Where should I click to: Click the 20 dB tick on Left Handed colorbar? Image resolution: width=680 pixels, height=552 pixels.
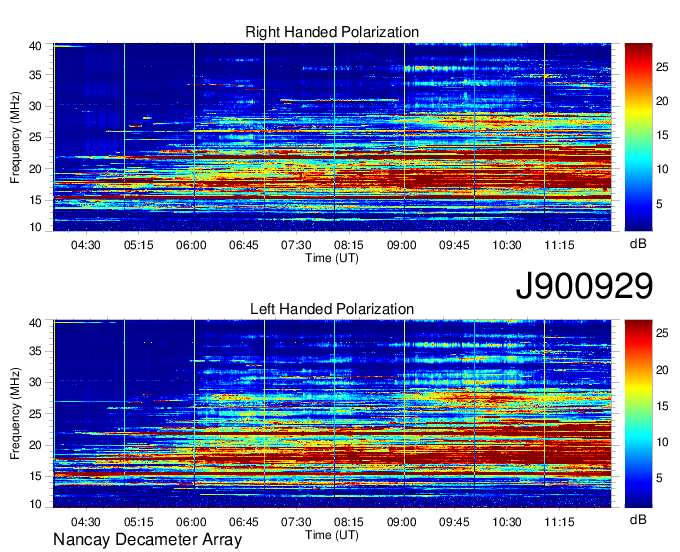662,370
